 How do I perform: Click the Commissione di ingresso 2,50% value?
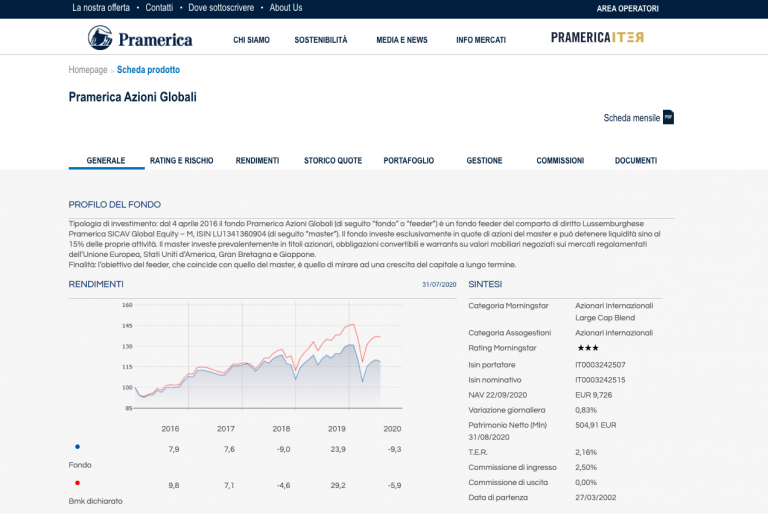(x=586, y=467)
